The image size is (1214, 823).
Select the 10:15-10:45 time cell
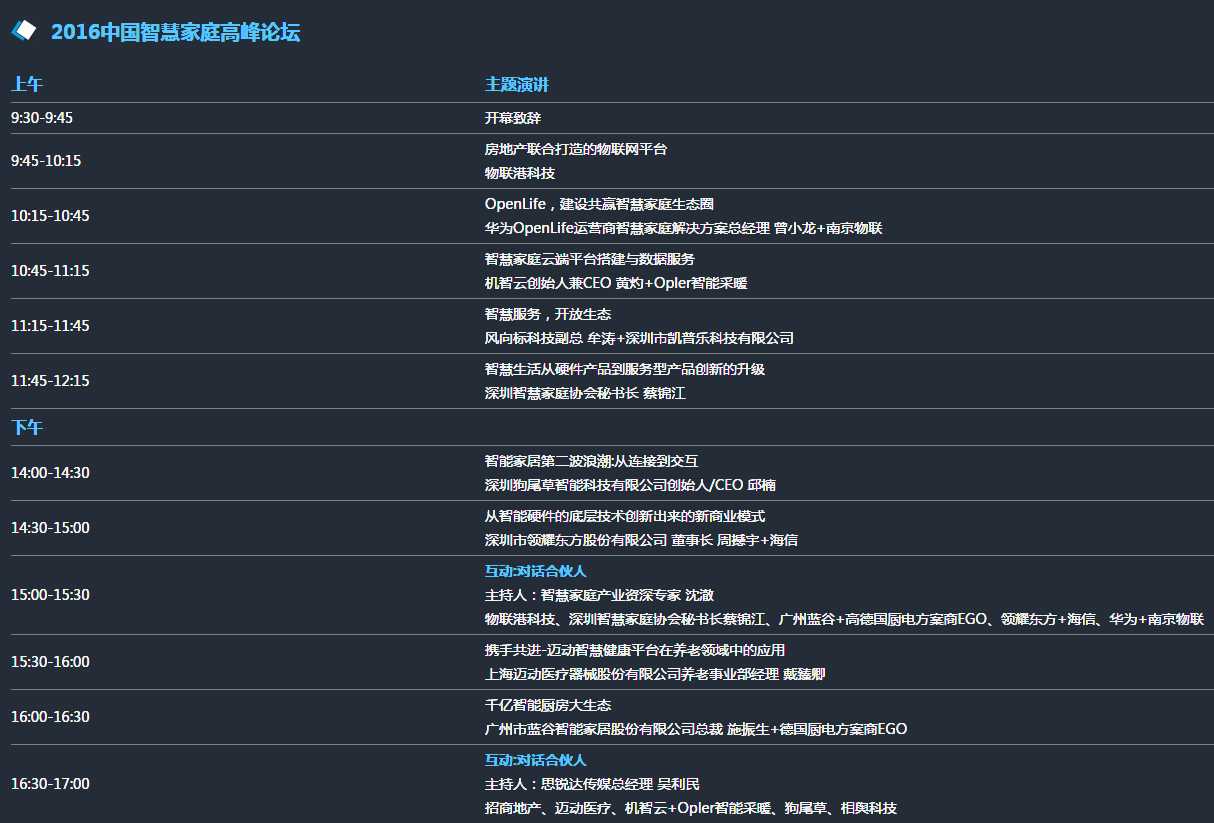coord(50,216)
